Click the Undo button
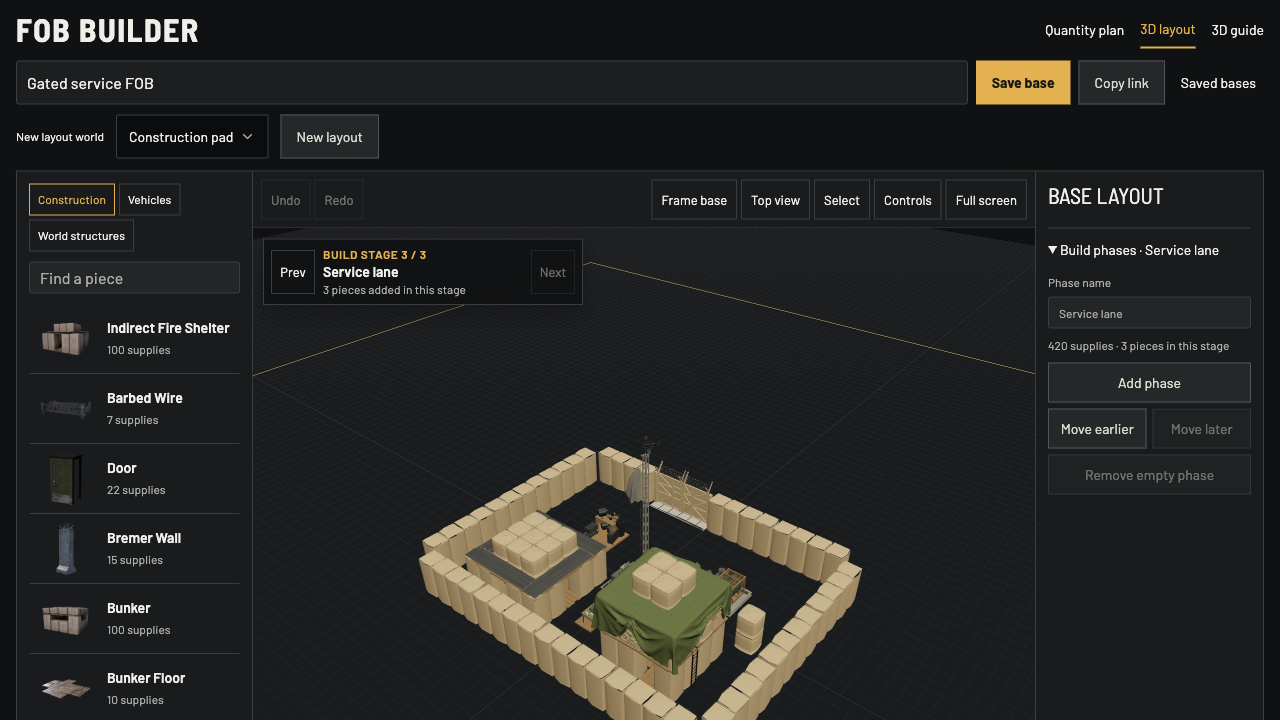 286,200
